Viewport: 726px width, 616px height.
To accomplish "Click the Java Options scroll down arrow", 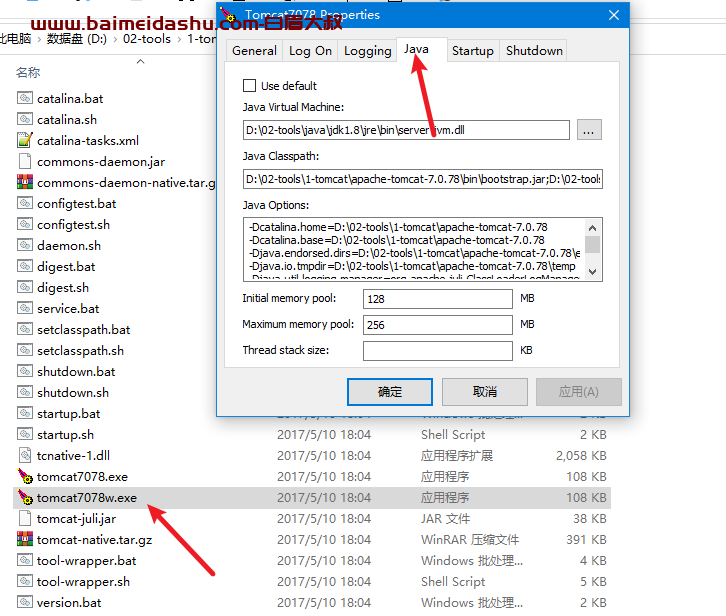I will 592,271.
